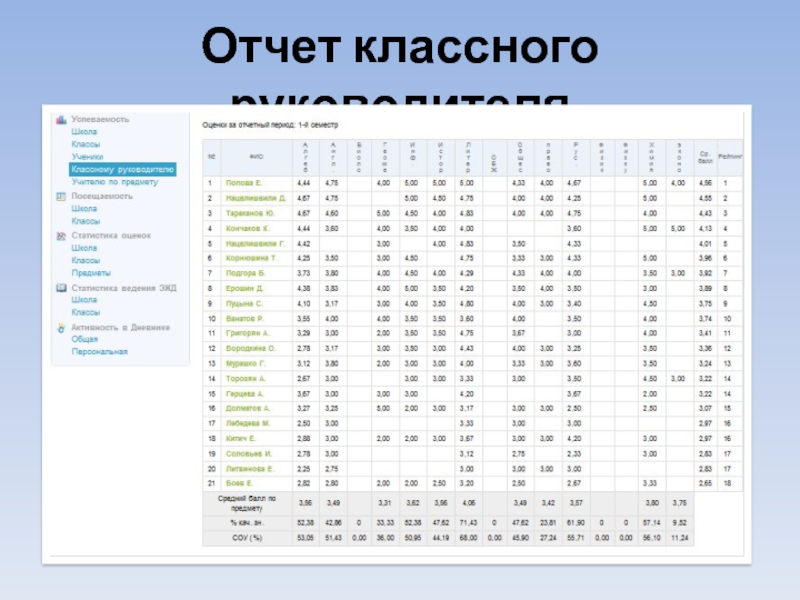The height and width of the screenshot is (600, 800).
Task: Open the Персональная activity link
Action: 99,352
